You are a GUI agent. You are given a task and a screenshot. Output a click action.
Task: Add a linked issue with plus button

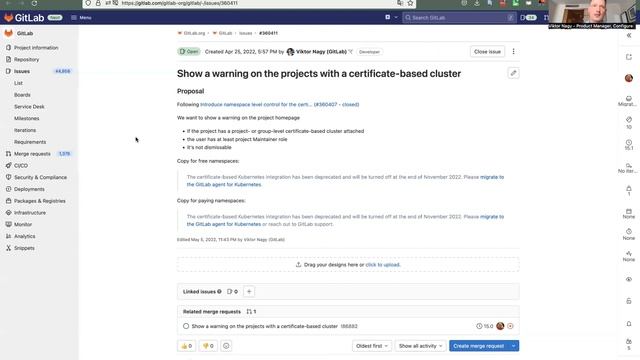249,292
